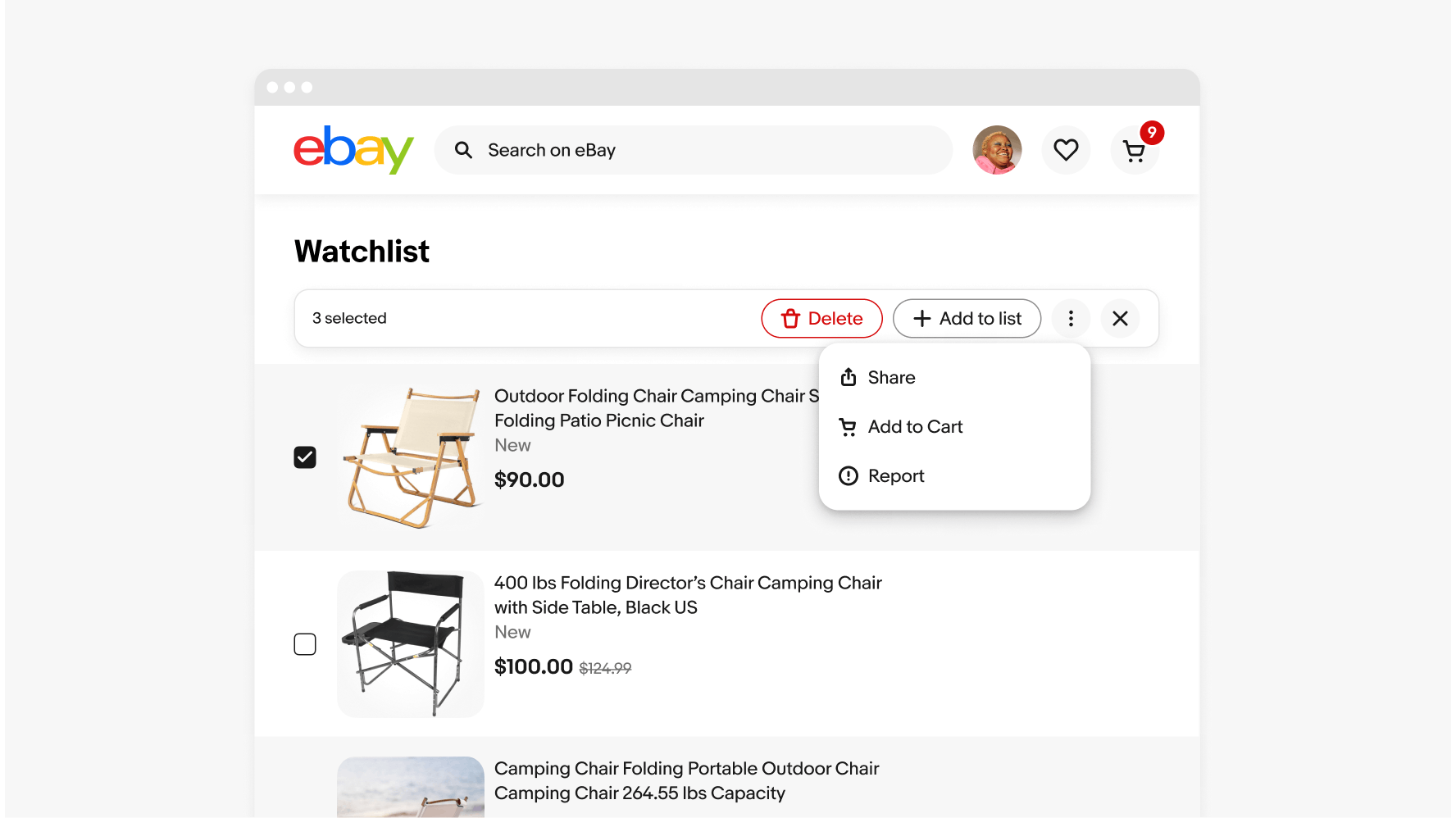Select Report from the overflow menu
This screenshot has height=818, width=1456.
[x=895, y=476]
